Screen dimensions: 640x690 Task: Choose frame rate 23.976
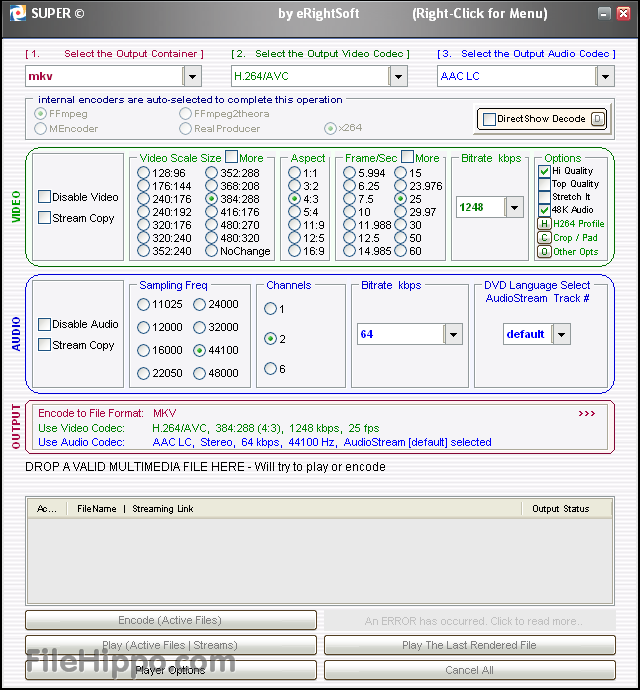click(x=401, y=186)
